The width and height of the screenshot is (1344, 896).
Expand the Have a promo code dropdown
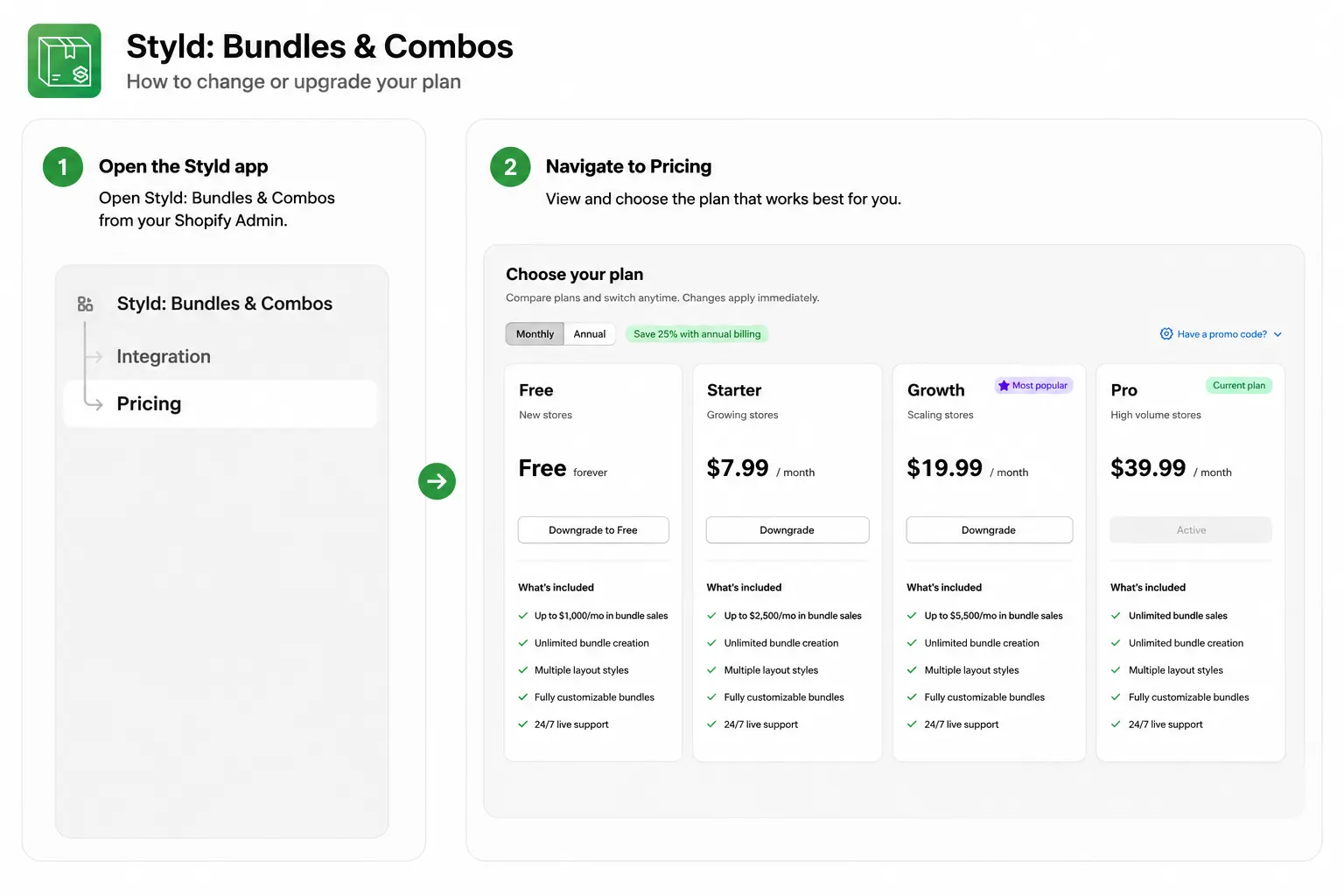pyautogui.click(x=1221, y=334)
